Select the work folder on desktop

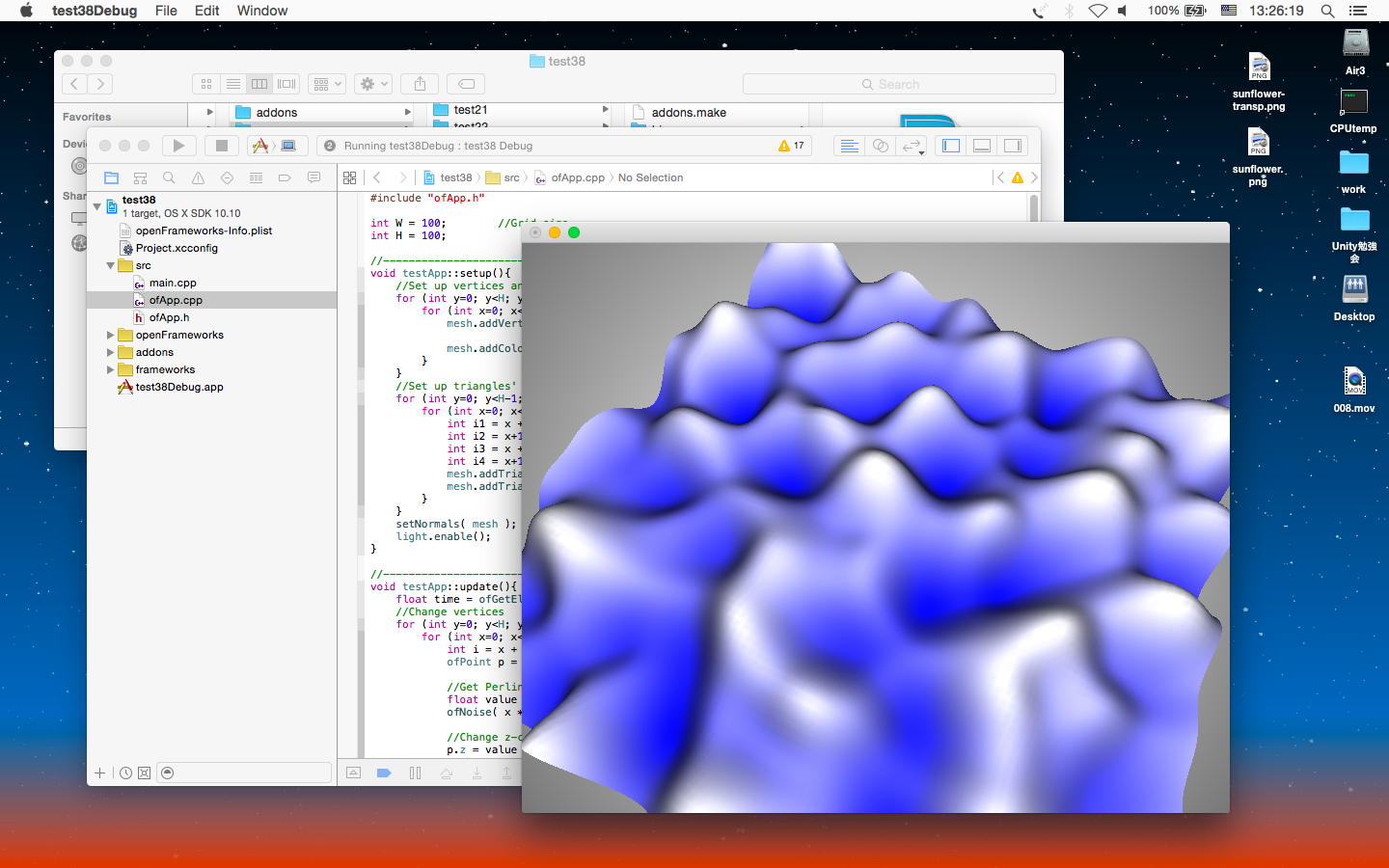(x=1353, y=172)
